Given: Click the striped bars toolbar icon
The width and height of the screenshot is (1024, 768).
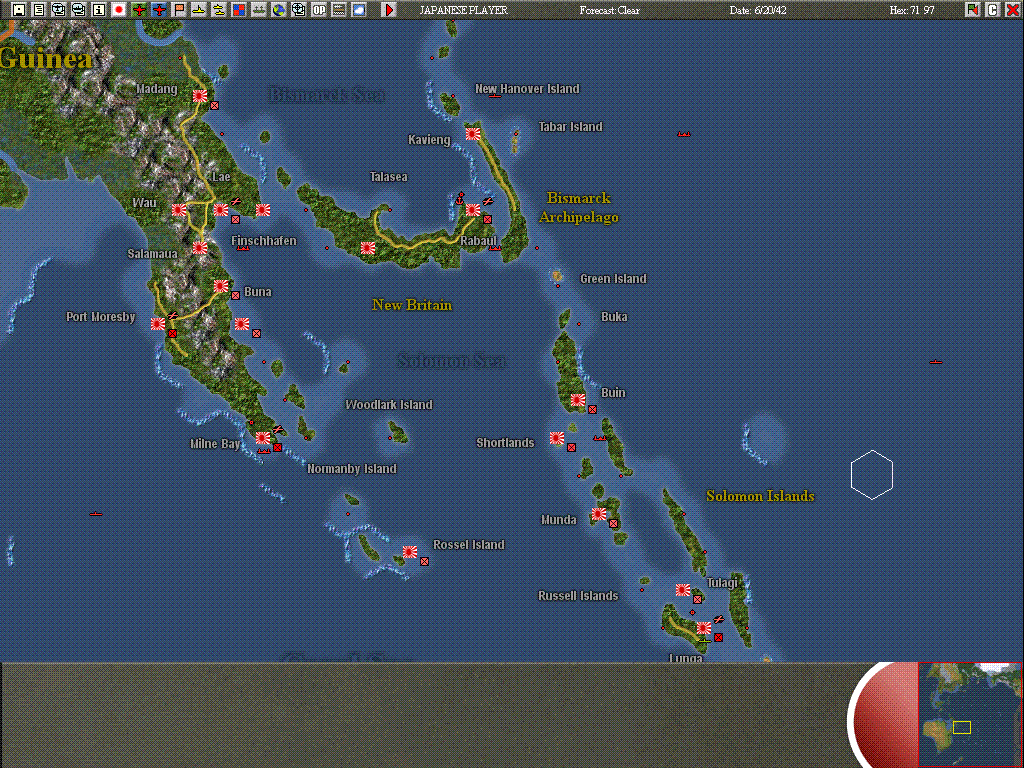Looking at the screenshot, I should point(338,10).
